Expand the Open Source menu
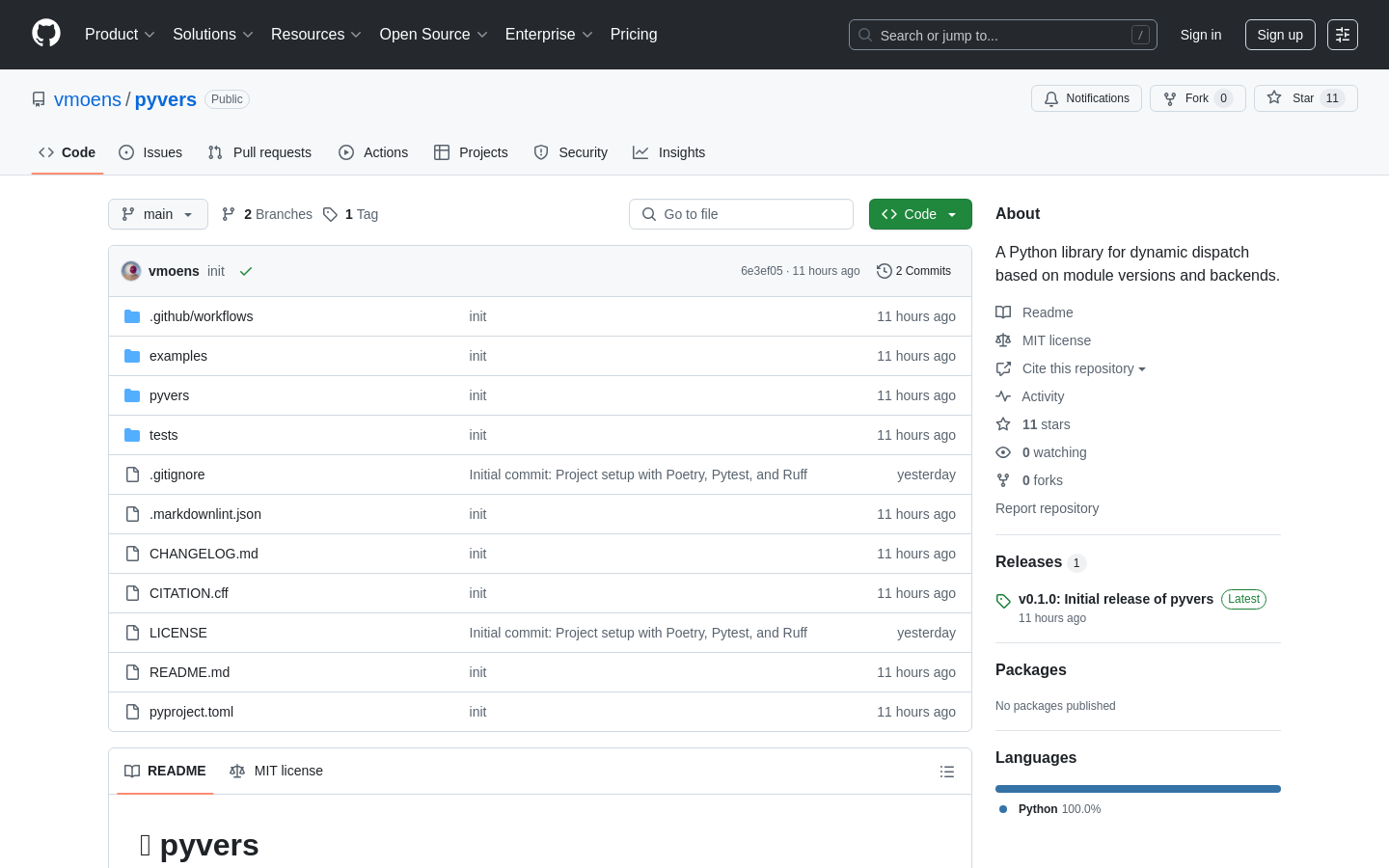This screenshot has width=1389, height=868. coord(434,35)
